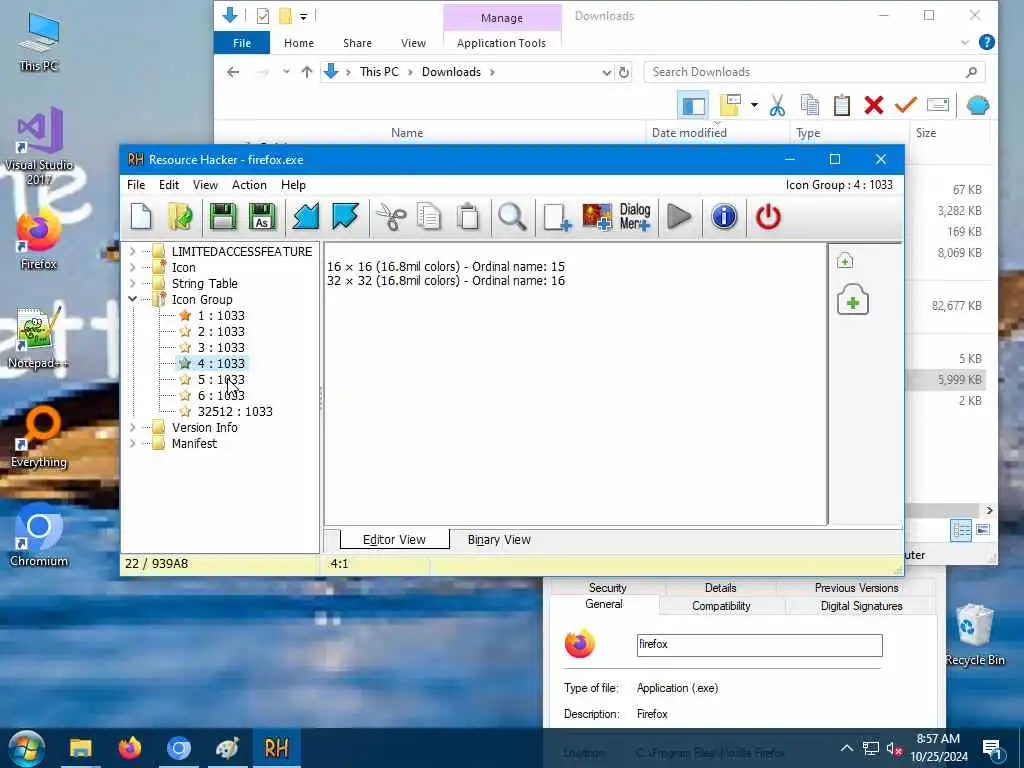Click the large replace icon button with plus
1024x768 pixels.
(x=853, y=300)
